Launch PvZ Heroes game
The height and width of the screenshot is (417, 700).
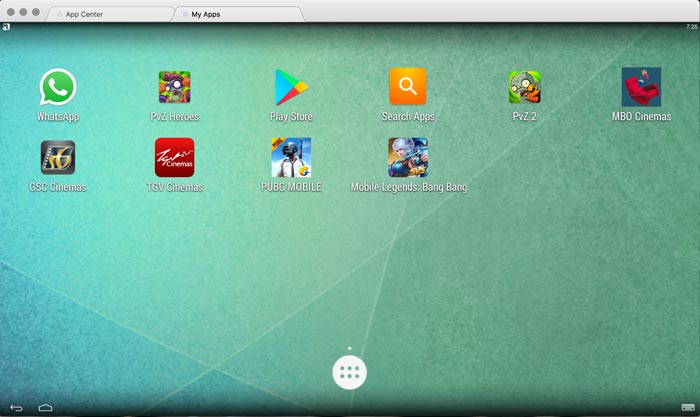pyautogui.click(x=175, y=87)
